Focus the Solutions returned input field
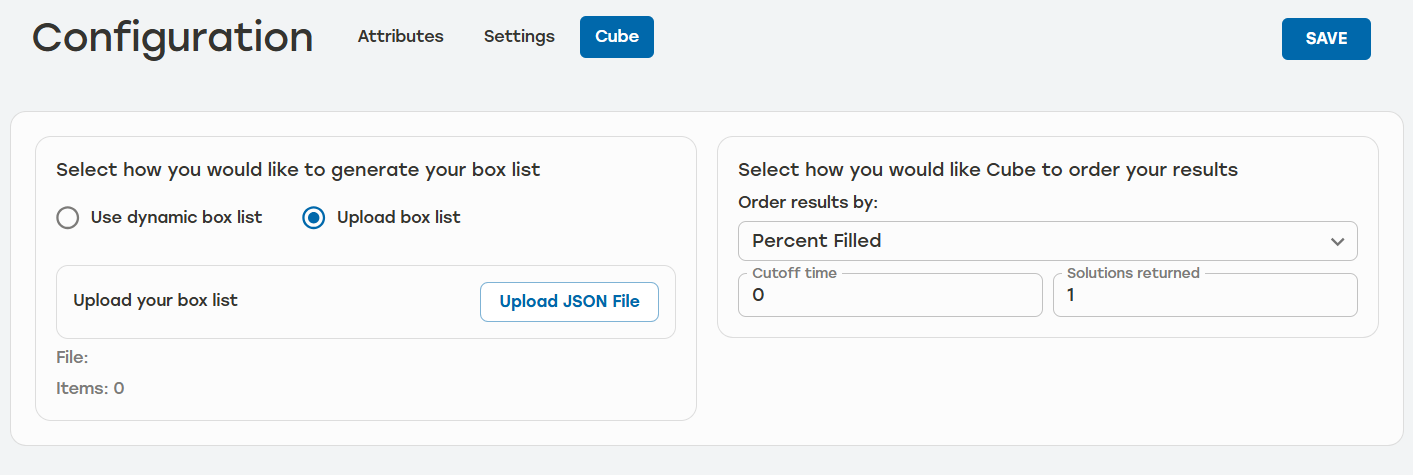This screenshot has height=475, width=1413. coord(1205,295)
